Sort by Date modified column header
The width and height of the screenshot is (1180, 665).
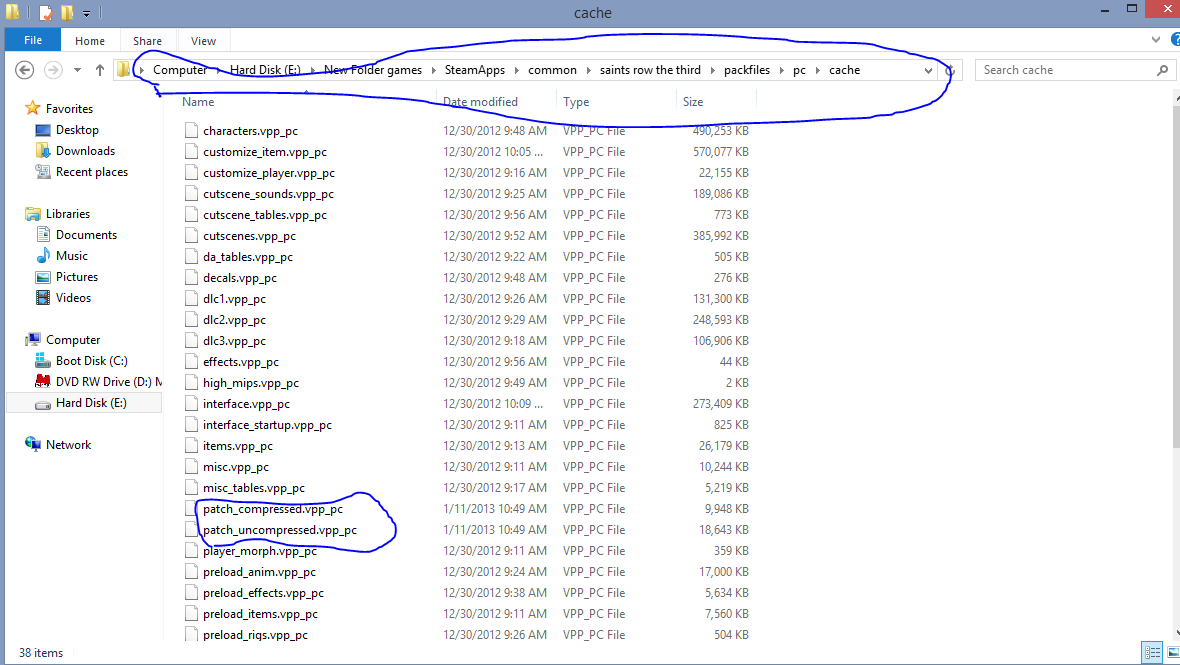tap(480, 102)
